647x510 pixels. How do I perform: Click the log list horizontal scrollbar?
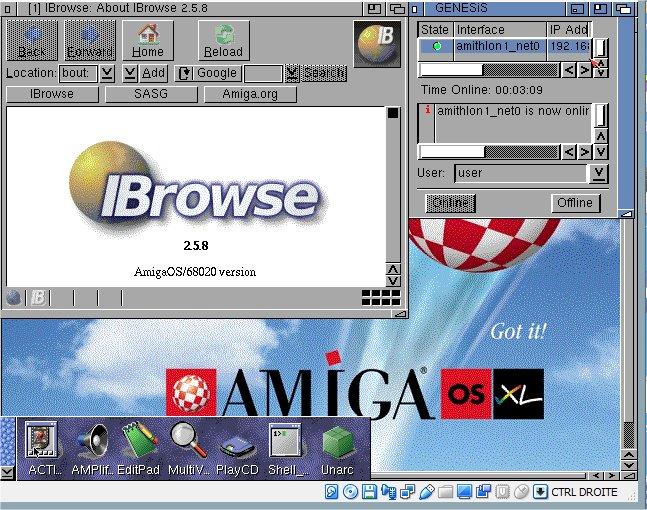coord(489,151)
